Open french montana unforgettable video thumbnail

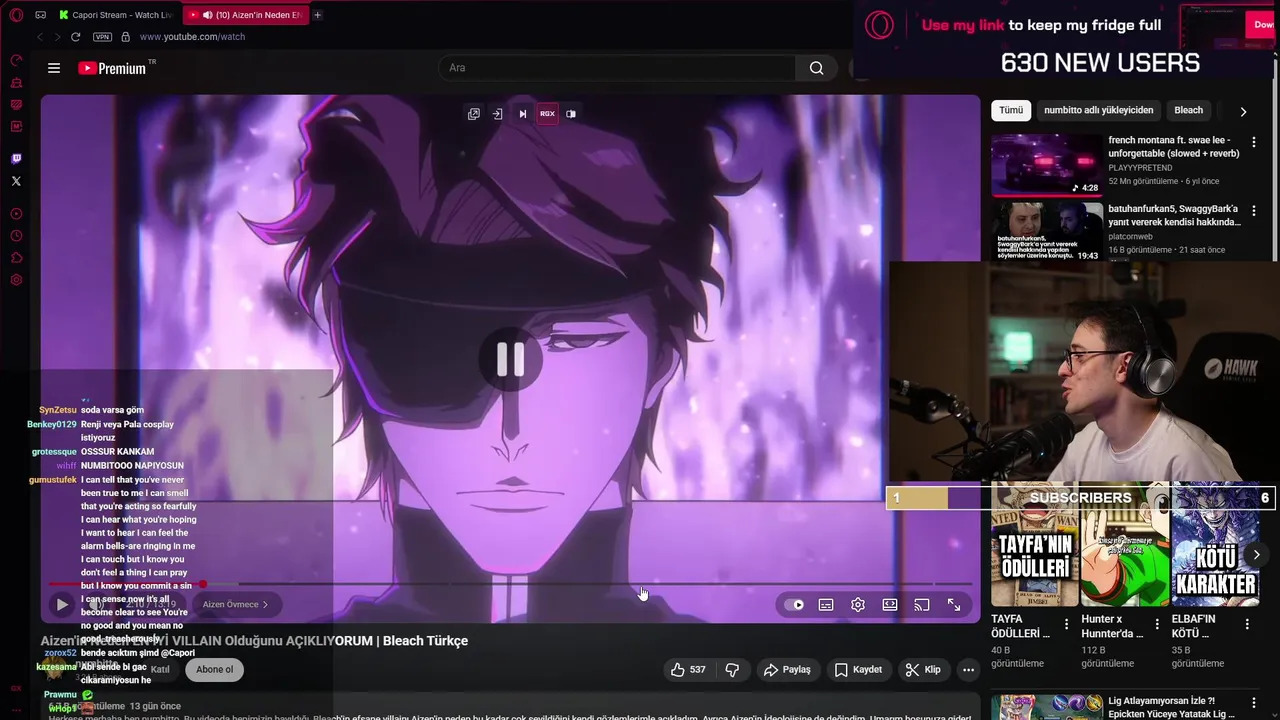(1047, 165)
